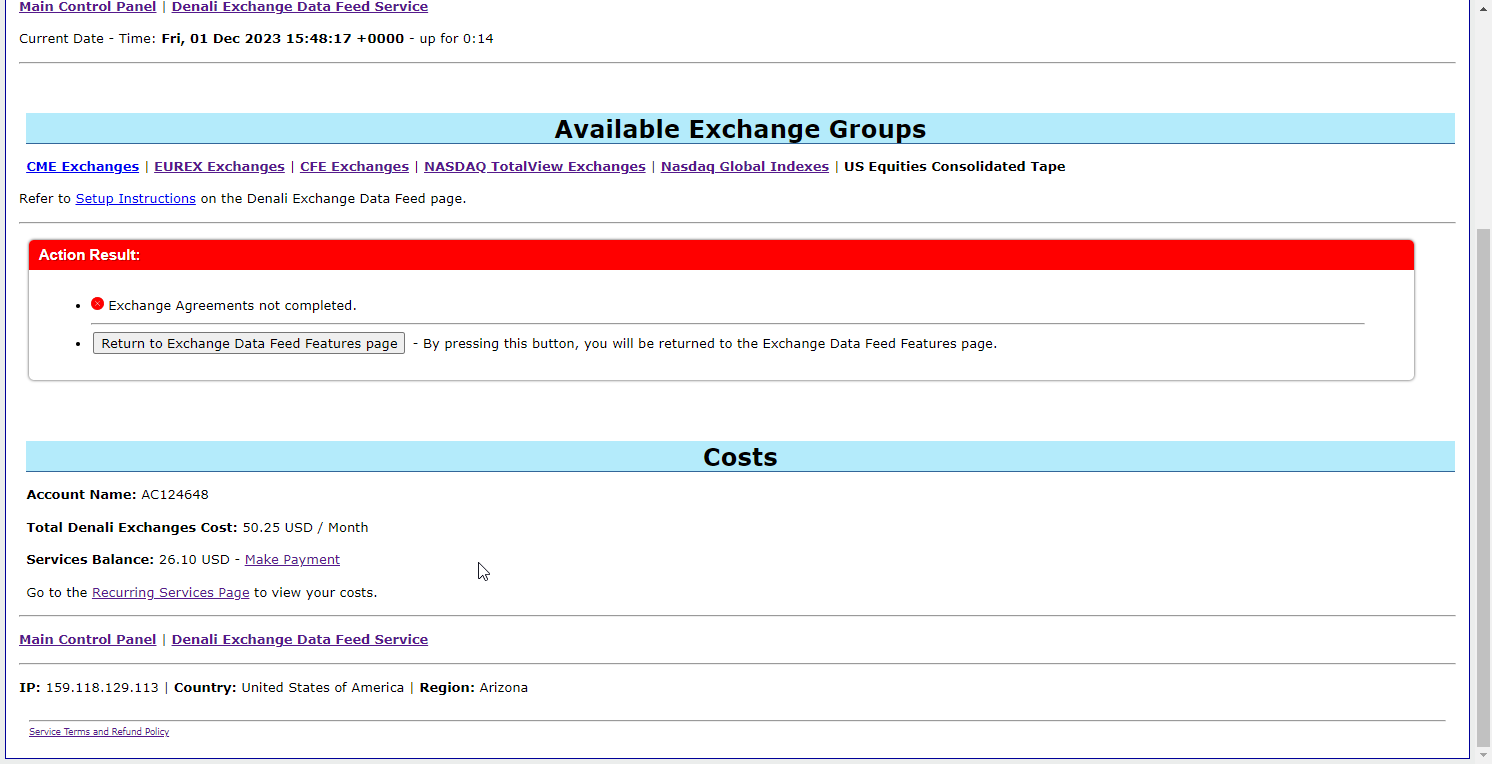Switch to Nasdaq Global Indexes group
The height and width of the screenshot is (764, 1492).
click(x=745, y=167)
